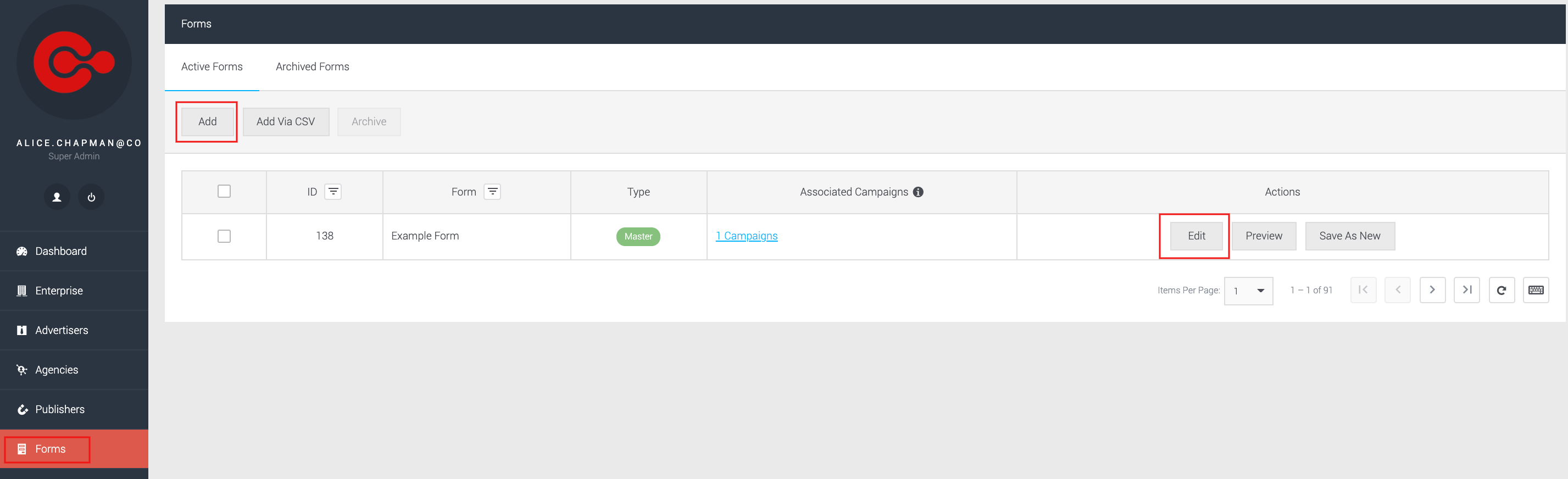
Task: Open Enterprise in the sidebar
Action: click(x=74, y=291)
